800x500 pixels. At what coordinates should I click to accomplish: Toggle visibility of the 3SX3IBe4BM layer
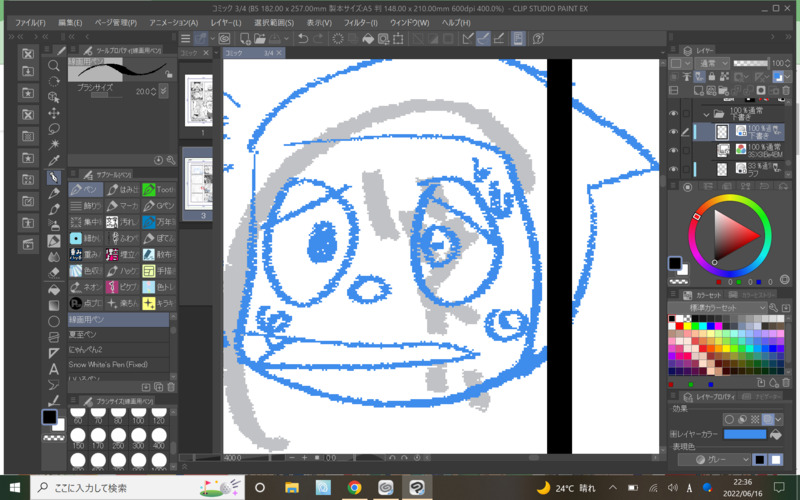click(x=673, y=150)
